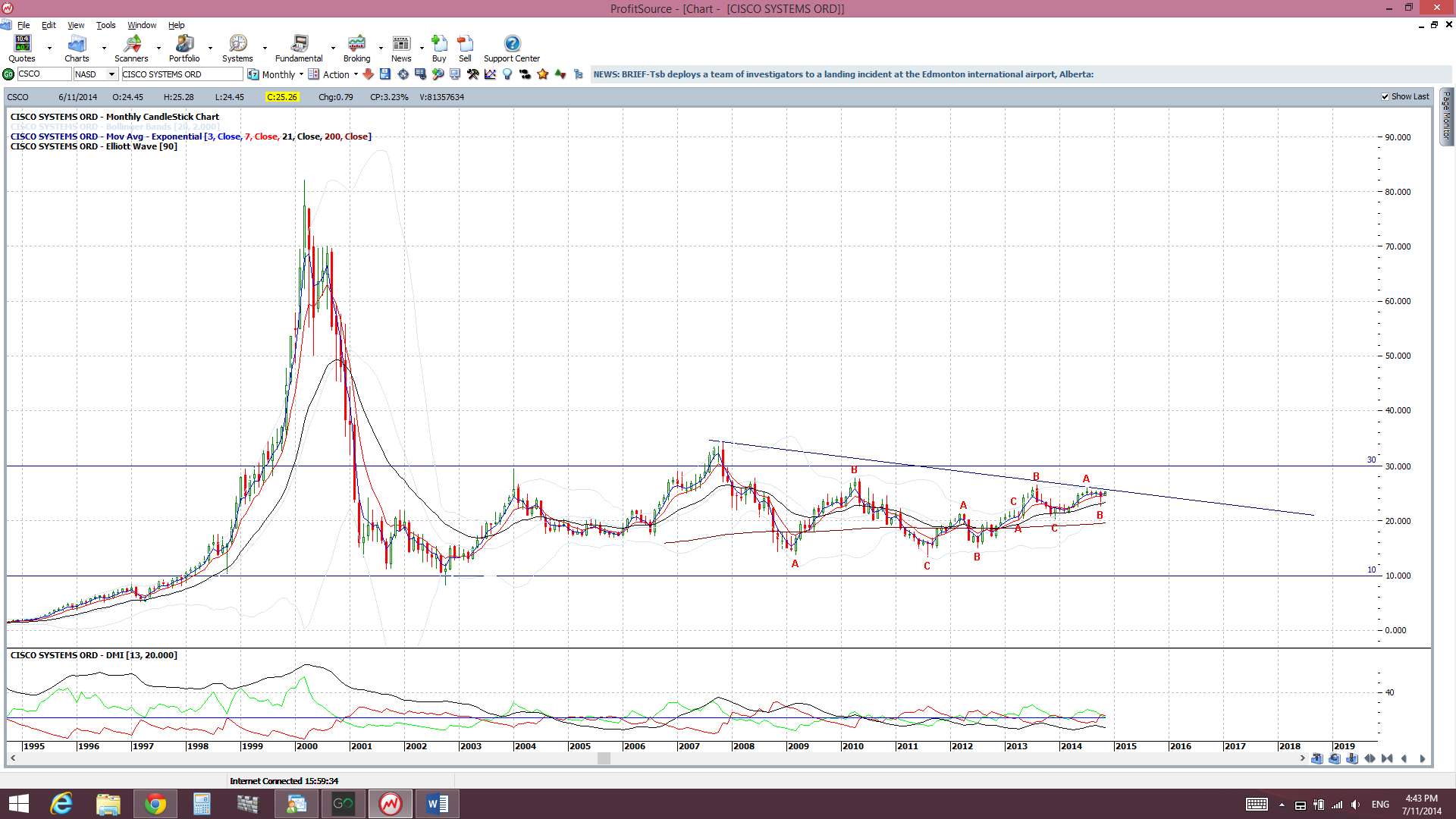Open the Help menu
1456x819 pixels.
176,25
